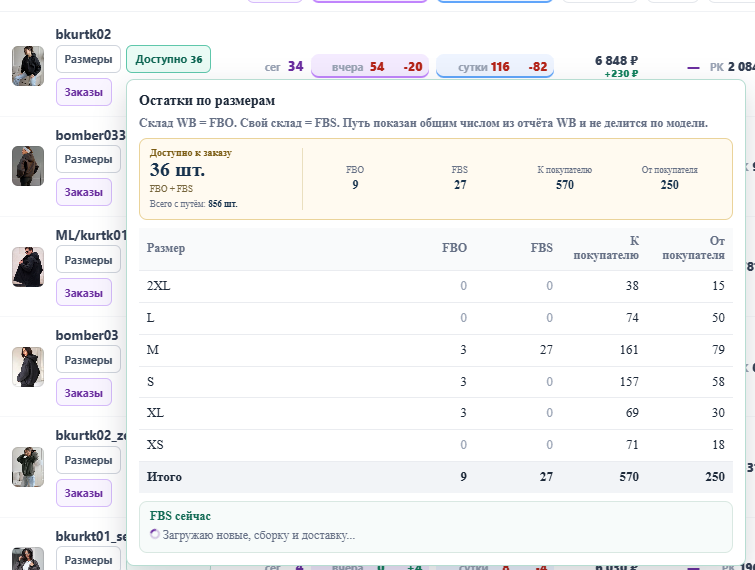Click the Размер column header
The height and width of the screenshot is (570, 755).
pos(166,248)
